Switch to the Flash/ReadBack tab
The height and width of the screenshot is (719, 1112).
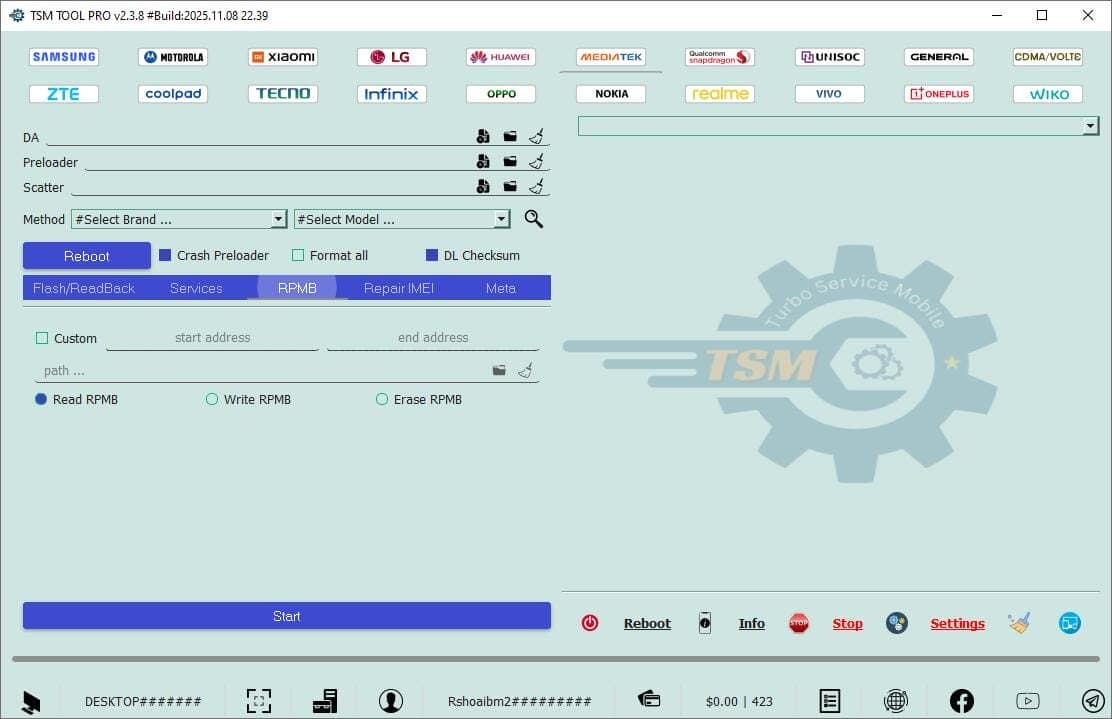click(84, 288)
